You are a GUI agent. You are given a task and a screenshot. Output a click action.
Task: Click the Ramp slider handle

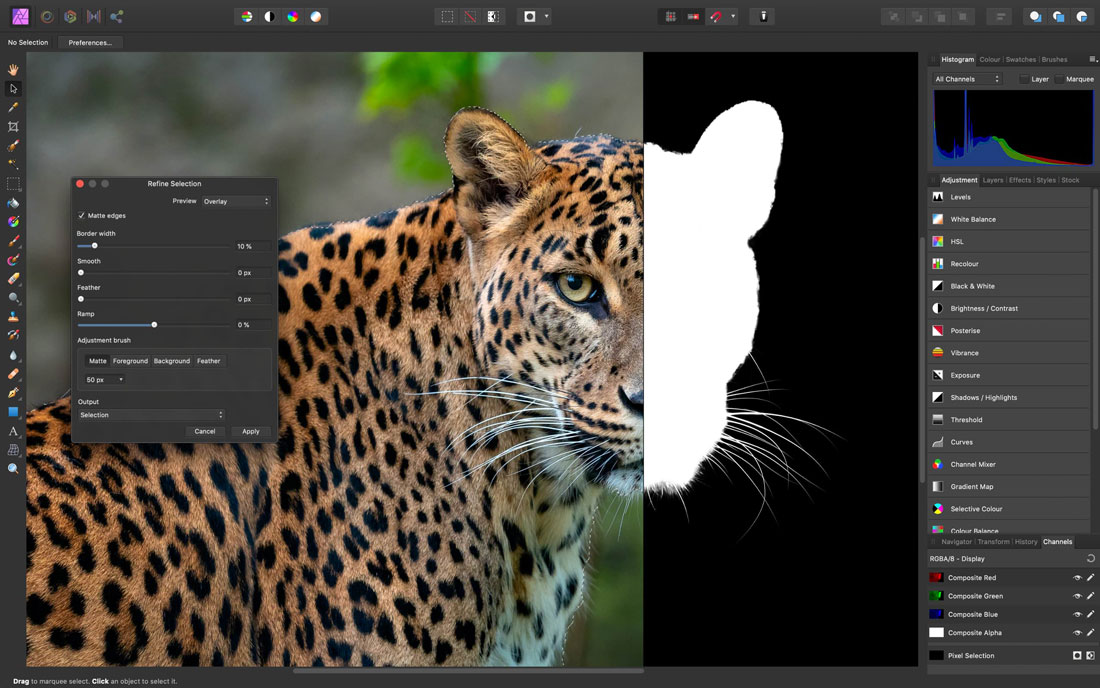point(154,325)
